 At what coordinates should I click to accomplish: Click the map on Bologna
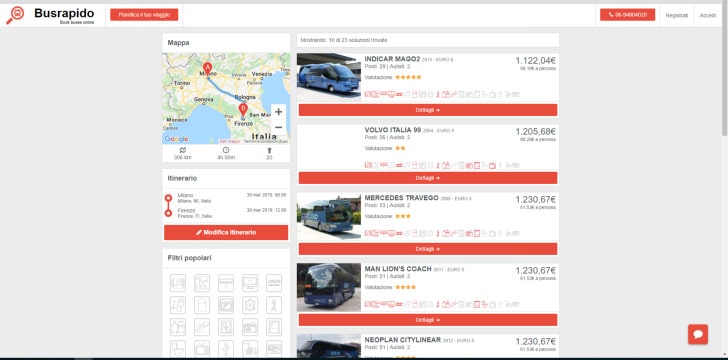pos(245,98)
